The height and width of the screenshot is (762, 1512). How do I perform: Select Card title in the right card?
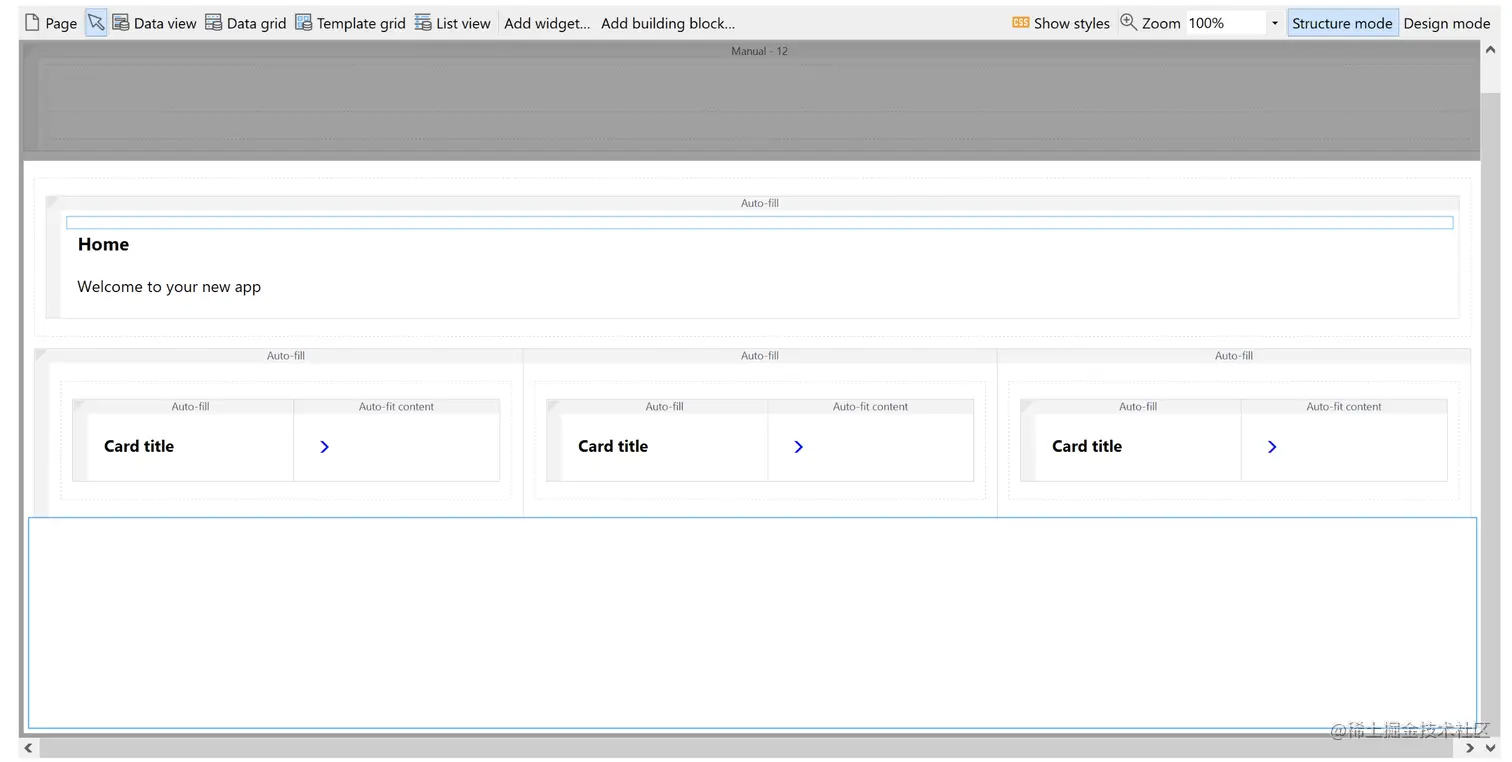pyautogui.click(x=1087, y=447)
